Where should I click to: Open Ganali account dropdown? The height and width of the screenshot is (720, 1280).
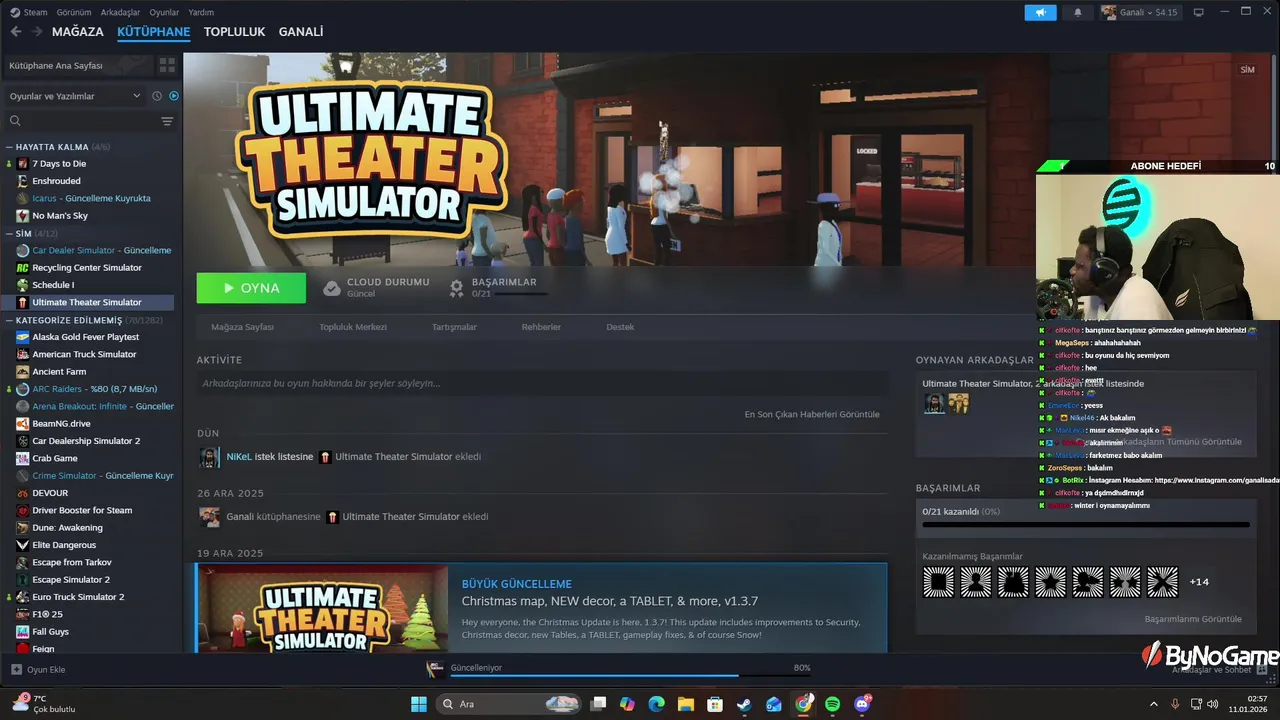coord(1139,12)
